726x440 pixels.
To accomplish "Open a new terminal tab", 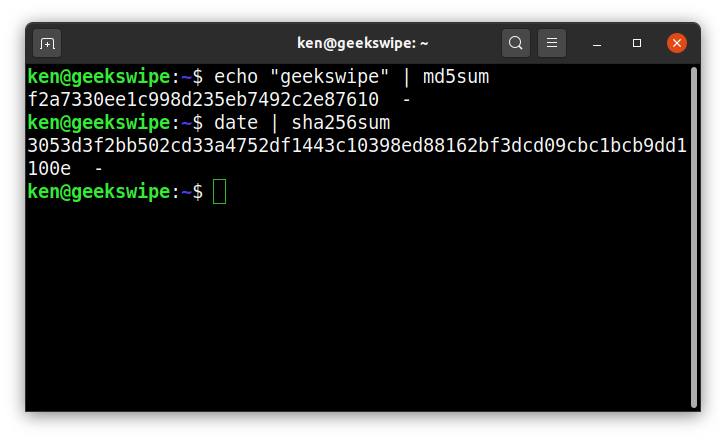I will (x=47, y=44).
